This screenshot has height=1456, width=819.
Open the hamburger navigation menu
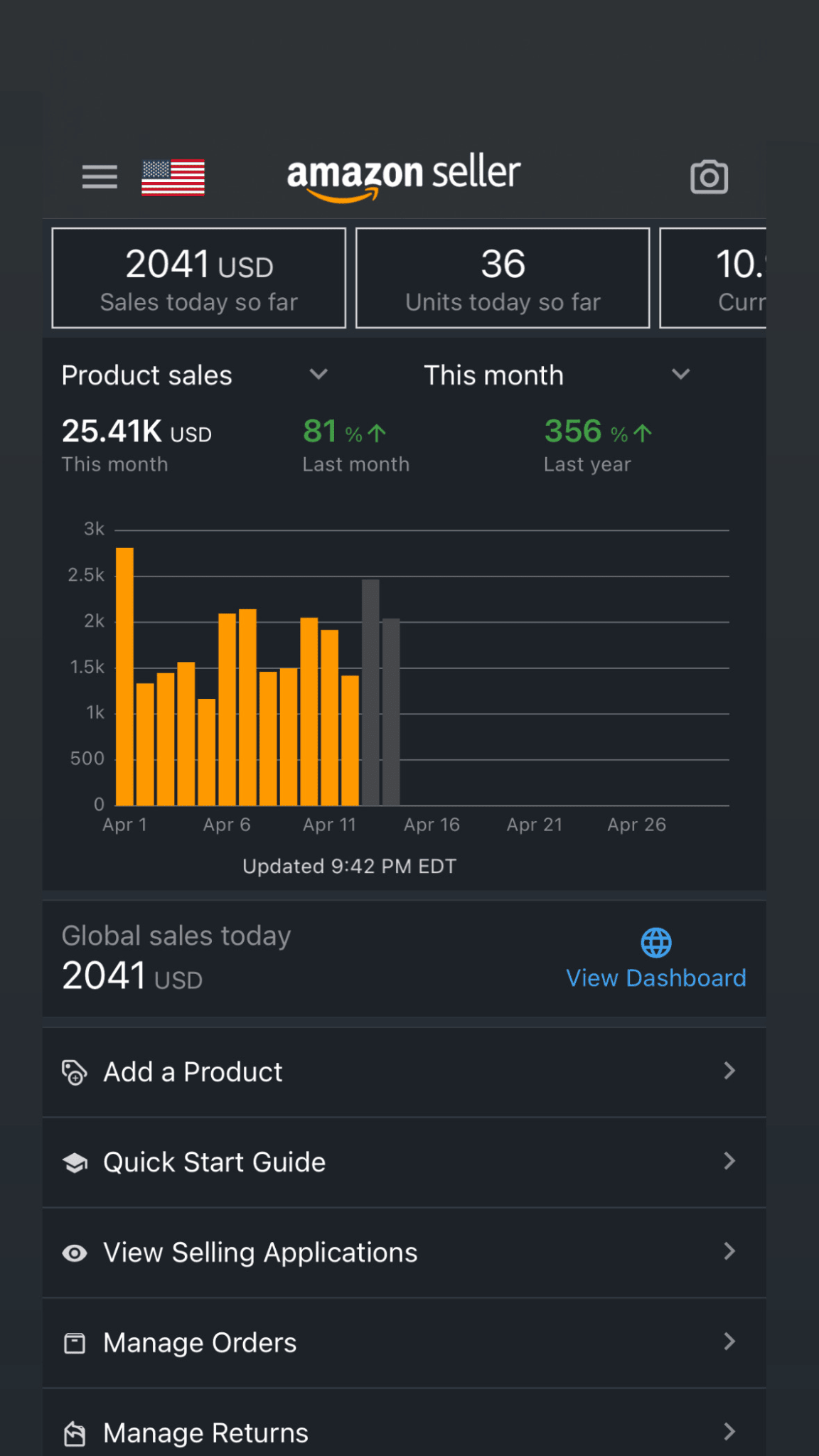(100, 177)
